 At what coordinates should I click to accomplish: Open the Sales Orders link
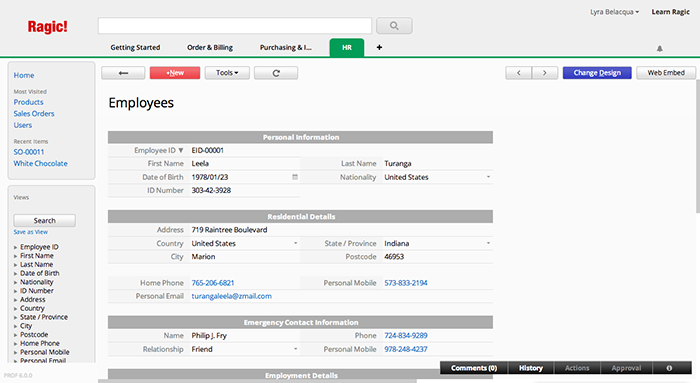34,114
